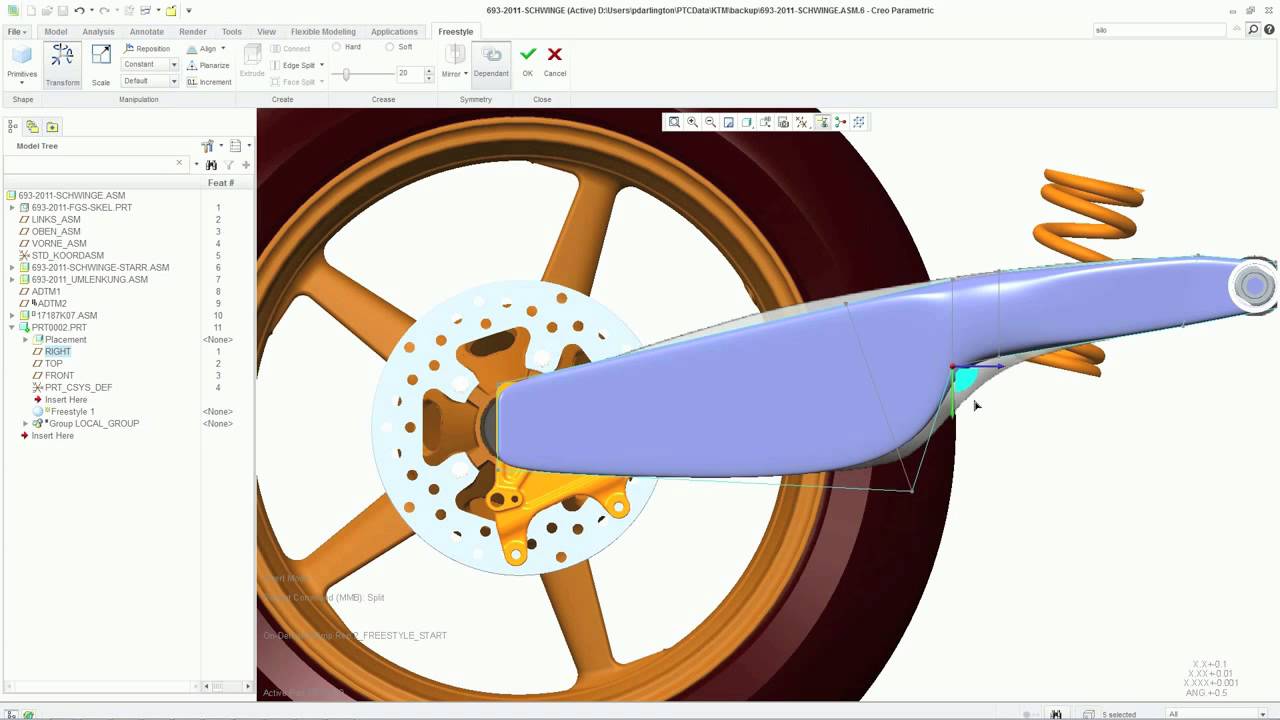Click the Zoom In icon in graphics toolbar
The image size is (1280, 720).
pyautogui.click(x=692, y=122)
